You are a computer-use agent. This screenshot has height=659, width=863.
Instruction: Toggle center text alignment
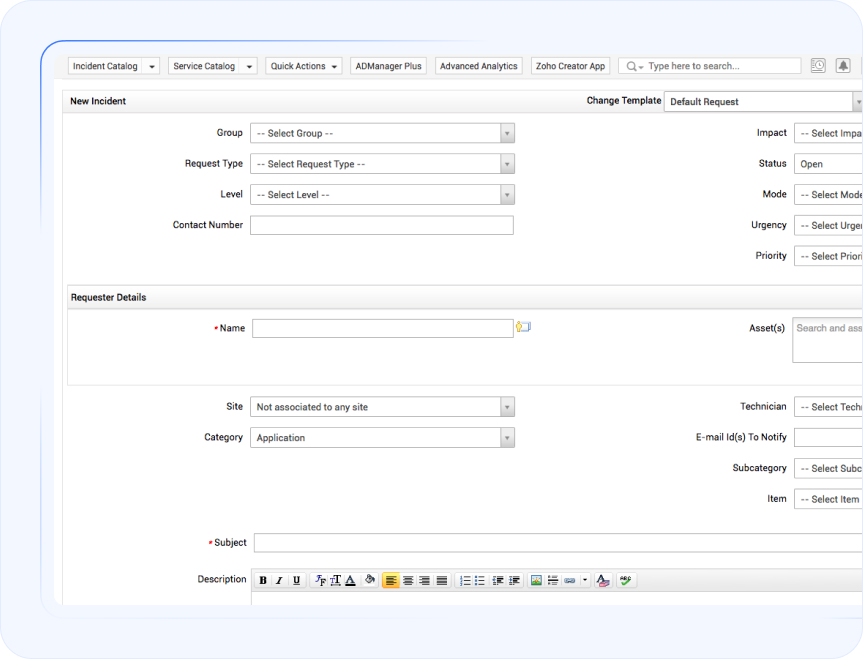pyautogui.click(x=408, y=581)
